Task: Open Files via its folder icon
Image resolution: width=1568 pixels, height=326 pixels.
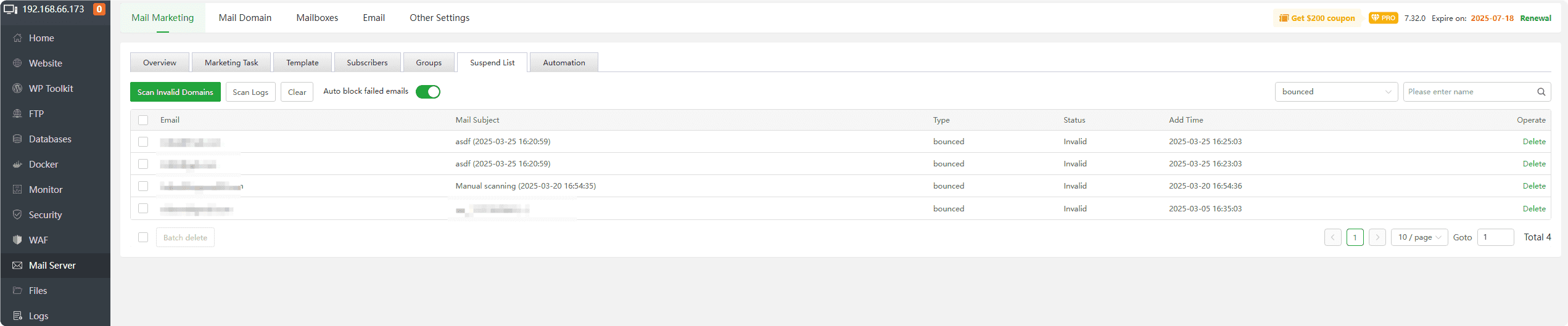Action: pos(17,291)
